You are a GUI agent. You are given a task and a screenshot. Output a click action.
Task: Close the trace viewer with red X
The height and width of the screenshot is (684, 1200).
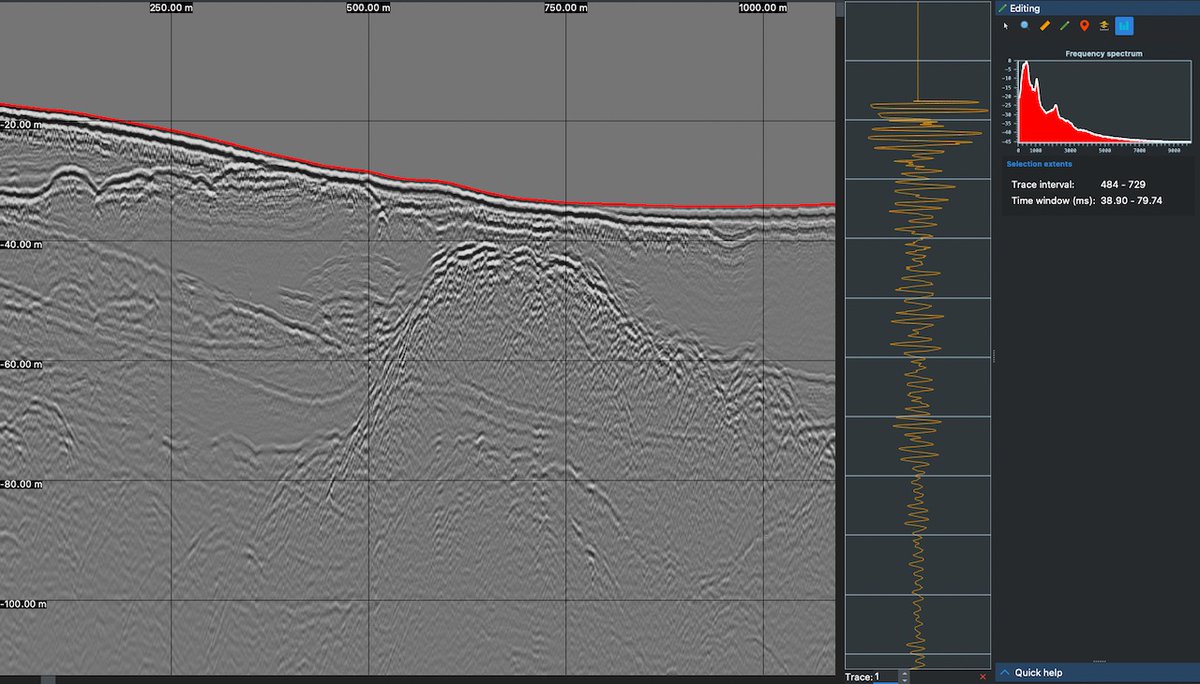[x=983, y=677]
